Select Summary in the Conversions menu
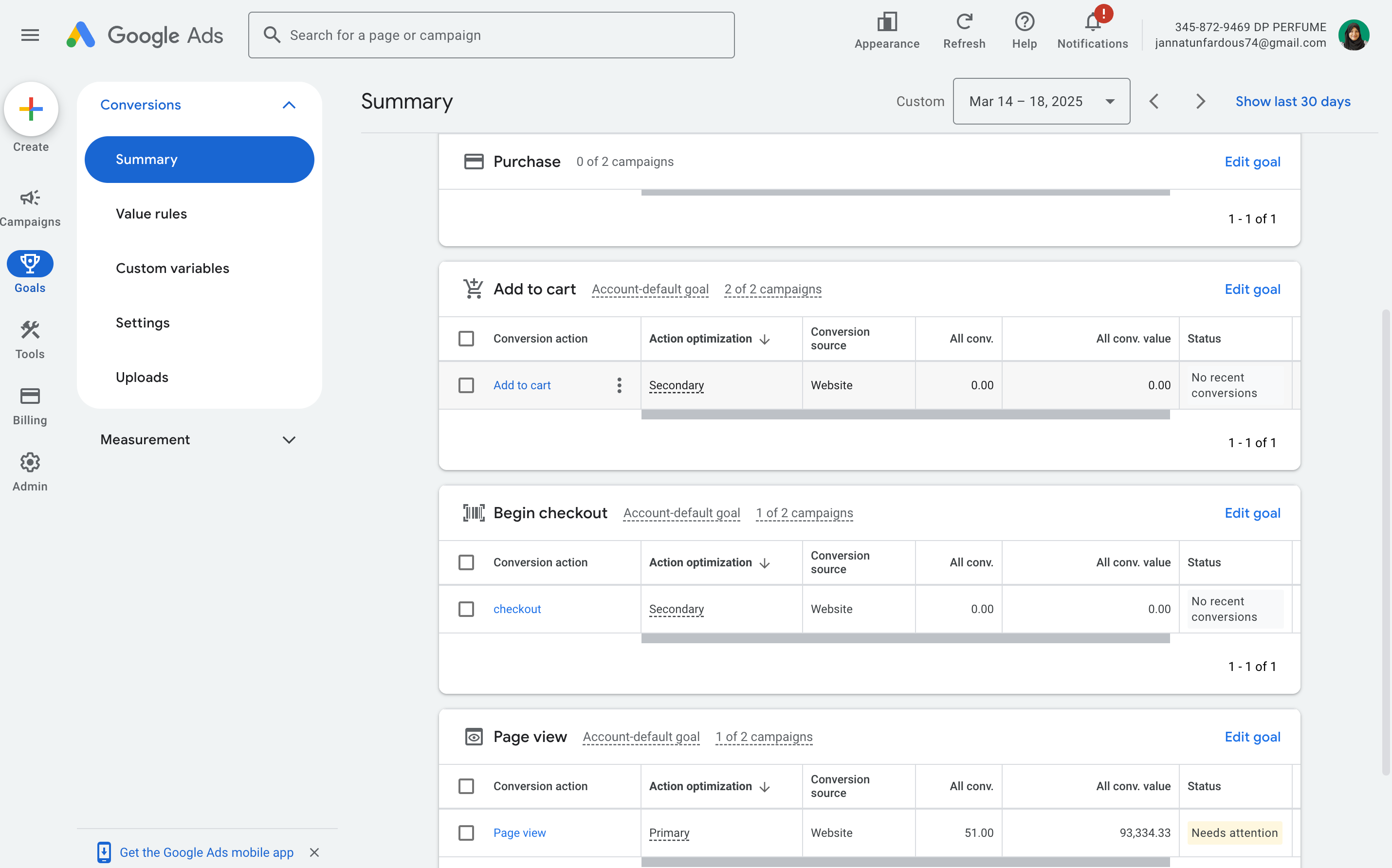 (x=199, y=160)
